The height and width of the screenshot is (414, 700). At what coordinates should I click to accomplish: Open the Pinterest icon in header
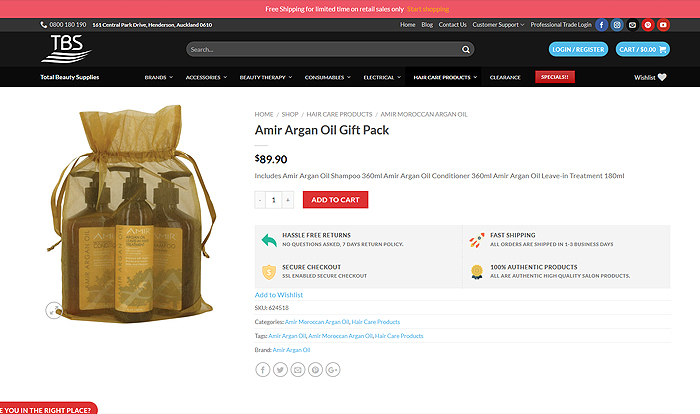point(648,25)
